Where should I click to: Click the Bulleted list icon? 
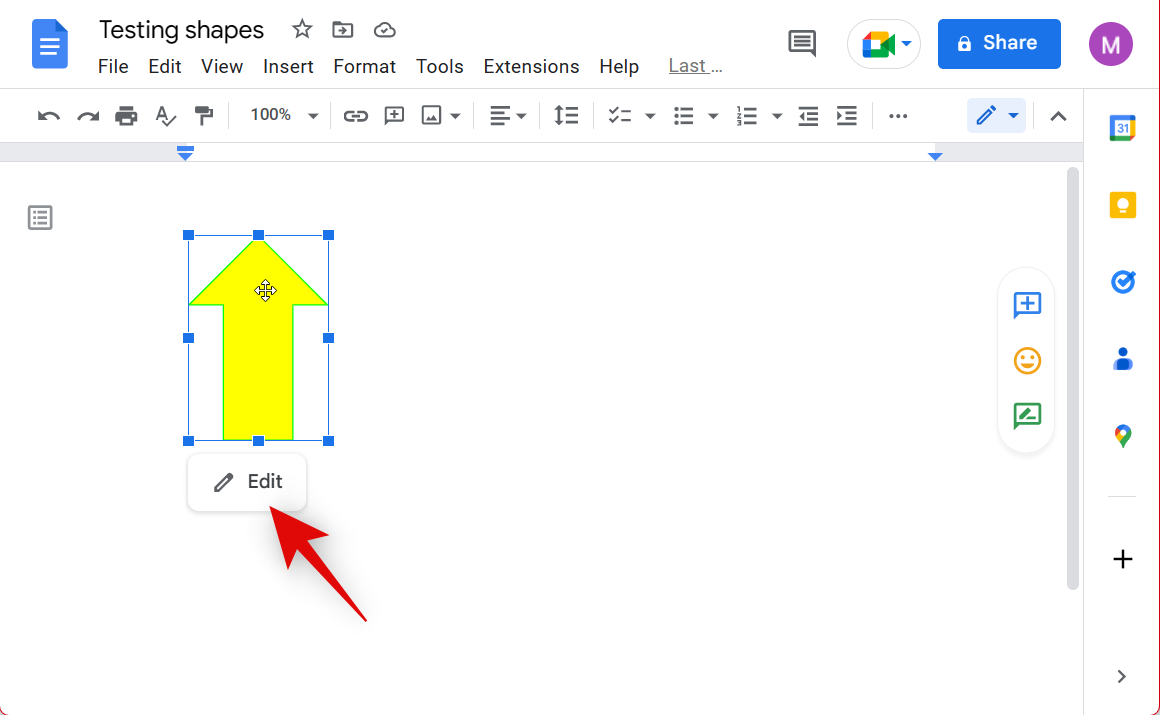[684, 116]
